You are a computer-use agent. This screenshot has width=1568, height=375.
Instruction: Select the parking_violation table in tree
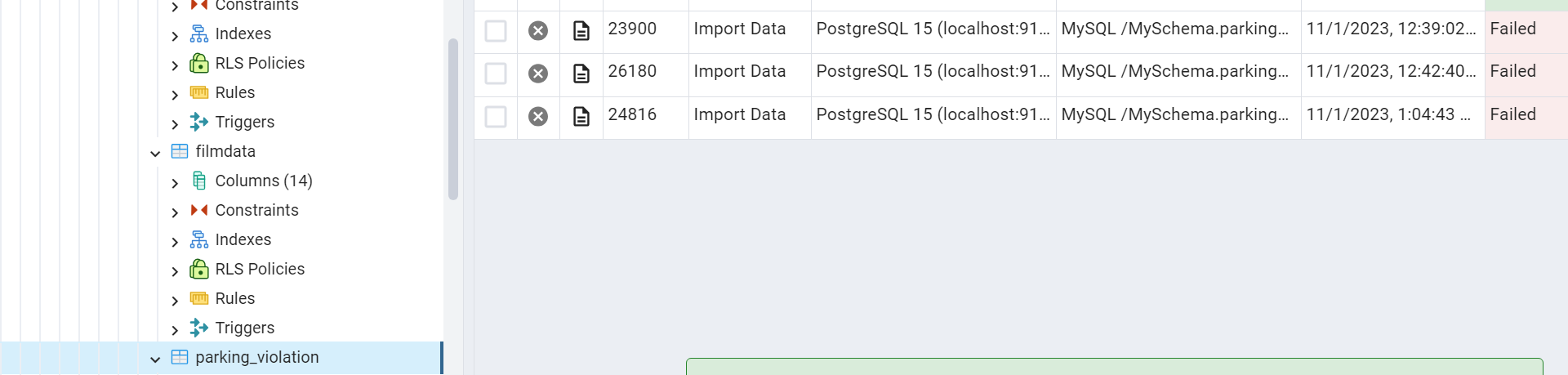pyautogui.click(x=256, y=357)
